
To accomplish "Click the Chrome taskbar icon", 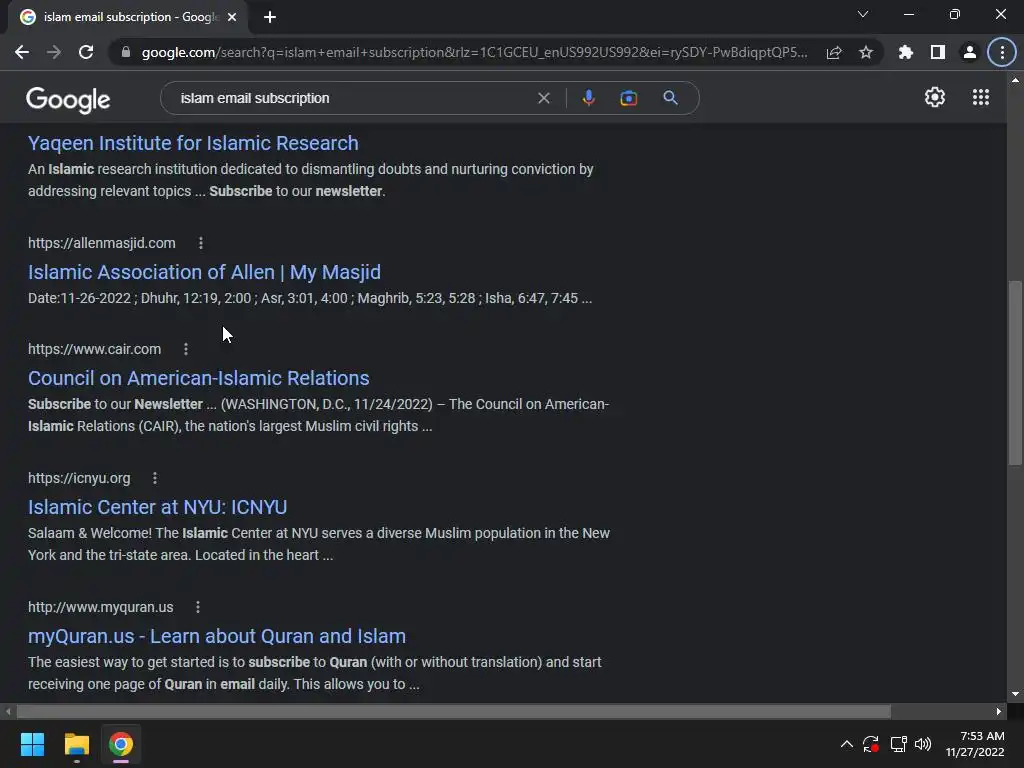I will [x=121, y=744].
